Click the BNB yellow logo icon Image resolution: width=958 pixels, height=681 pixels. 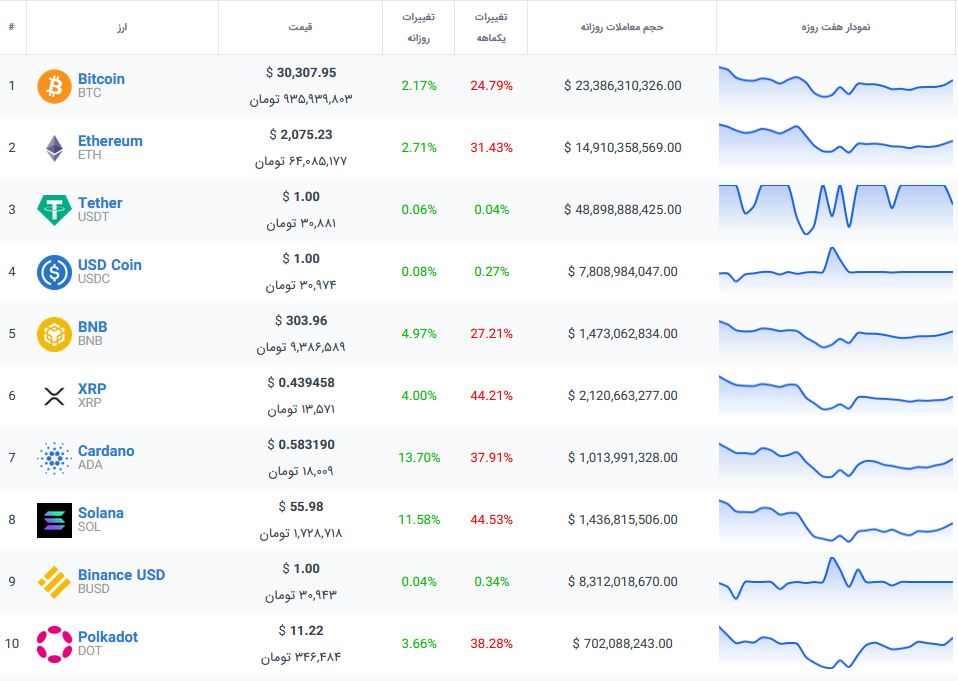click(x=54, y=334)
